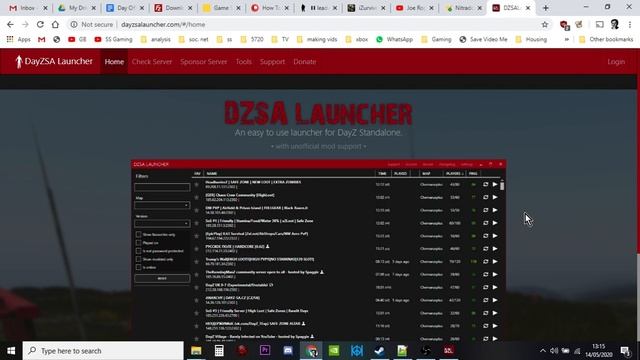
Task: Open the Chrome cast media icon
Action: pos(600,24)
